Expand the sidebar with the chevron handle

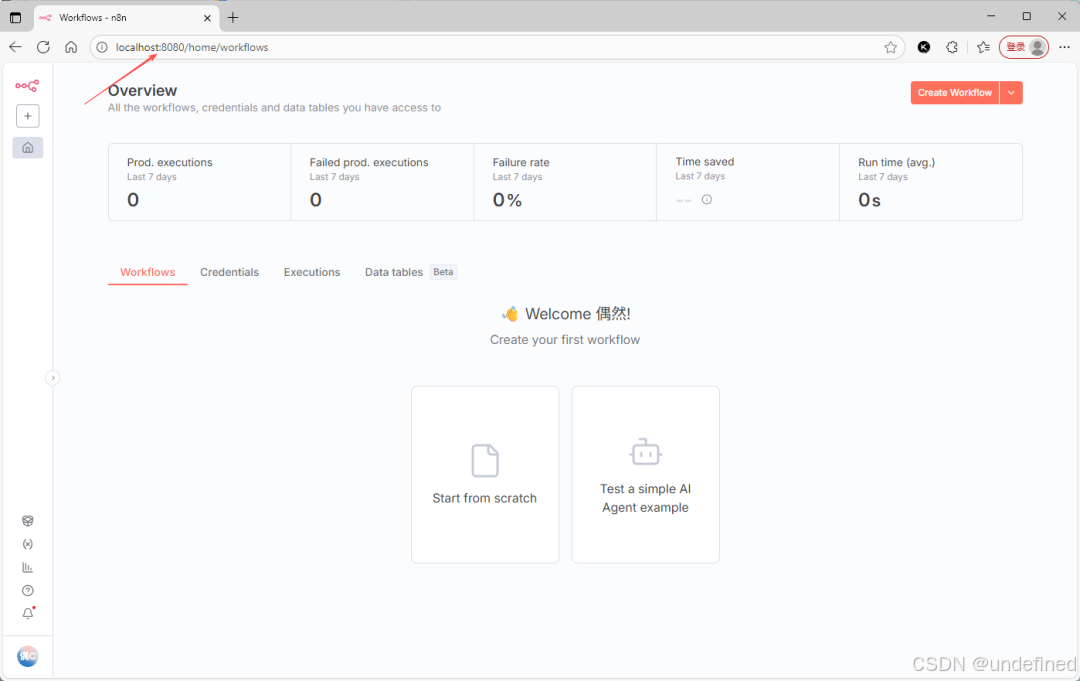coord(52,378)
